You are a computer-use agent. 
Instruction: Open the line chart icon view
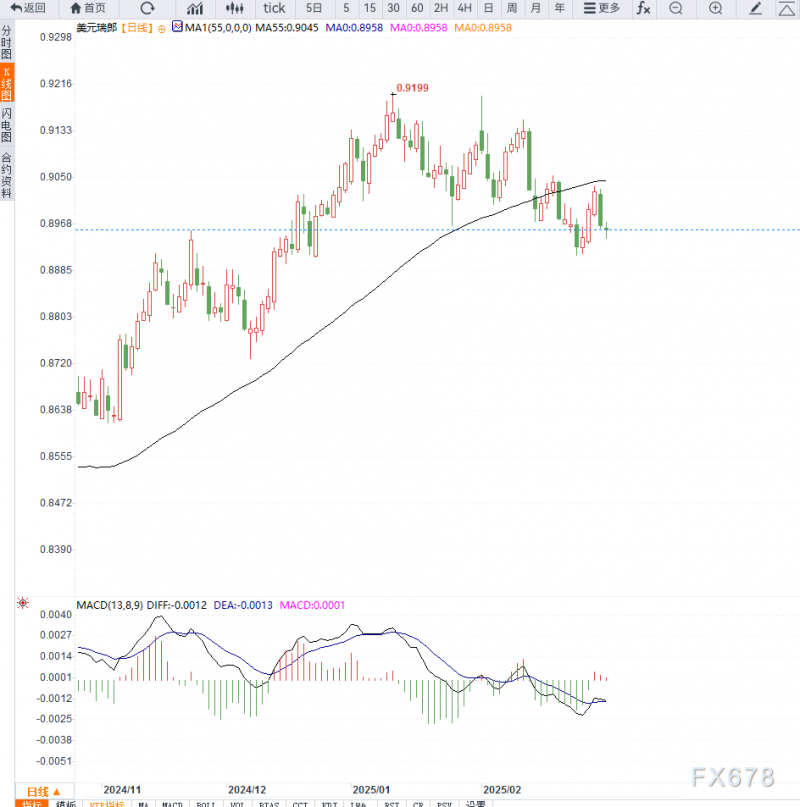(195, 8)
